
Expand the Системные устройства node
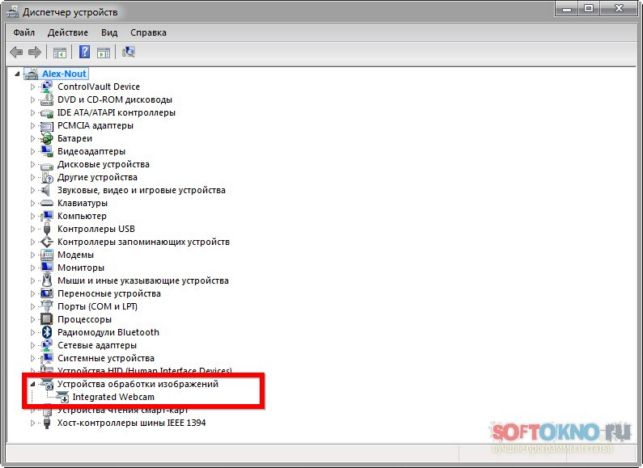coord(33,358)
